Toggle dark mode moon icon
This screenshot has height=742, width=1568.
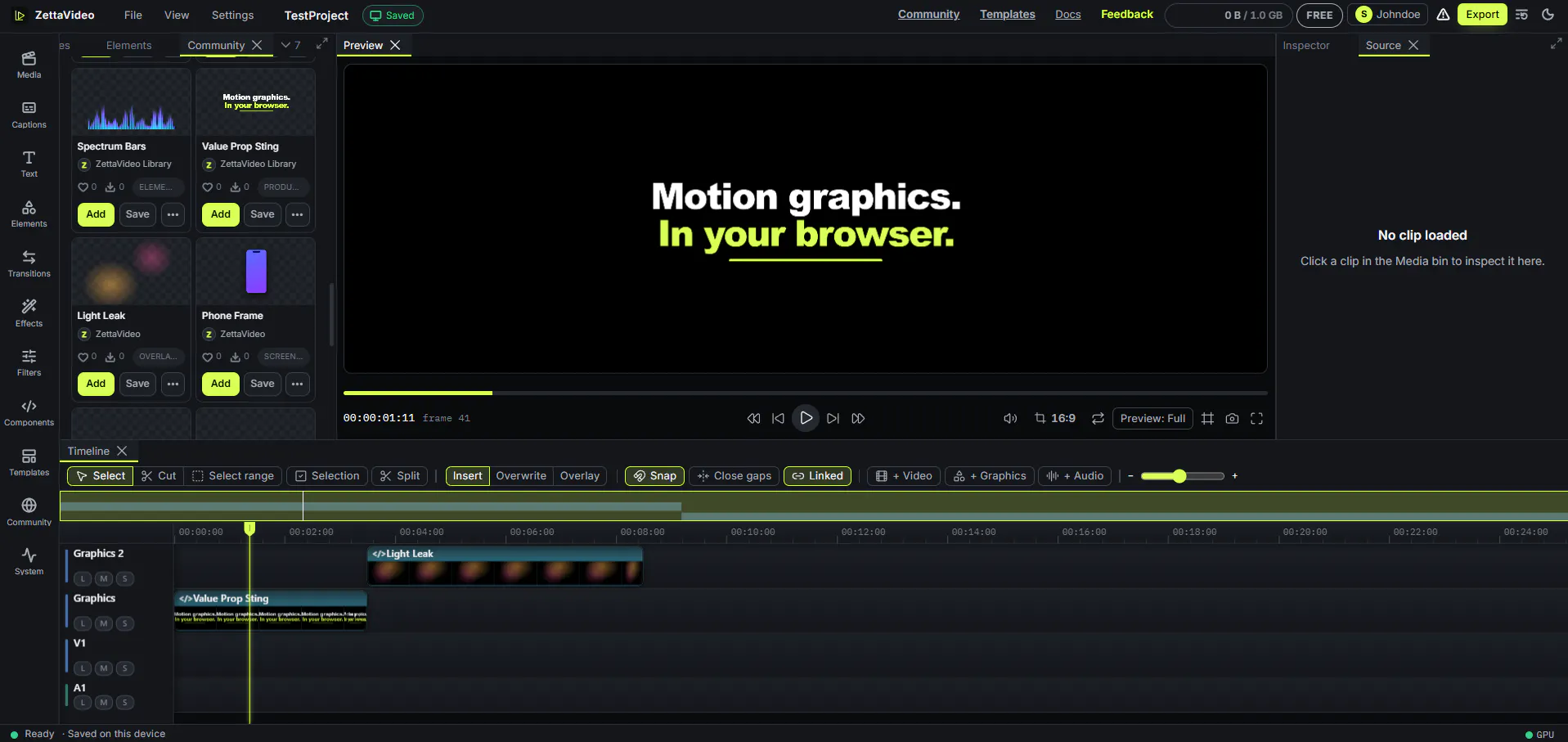[x=1548, y=15]
